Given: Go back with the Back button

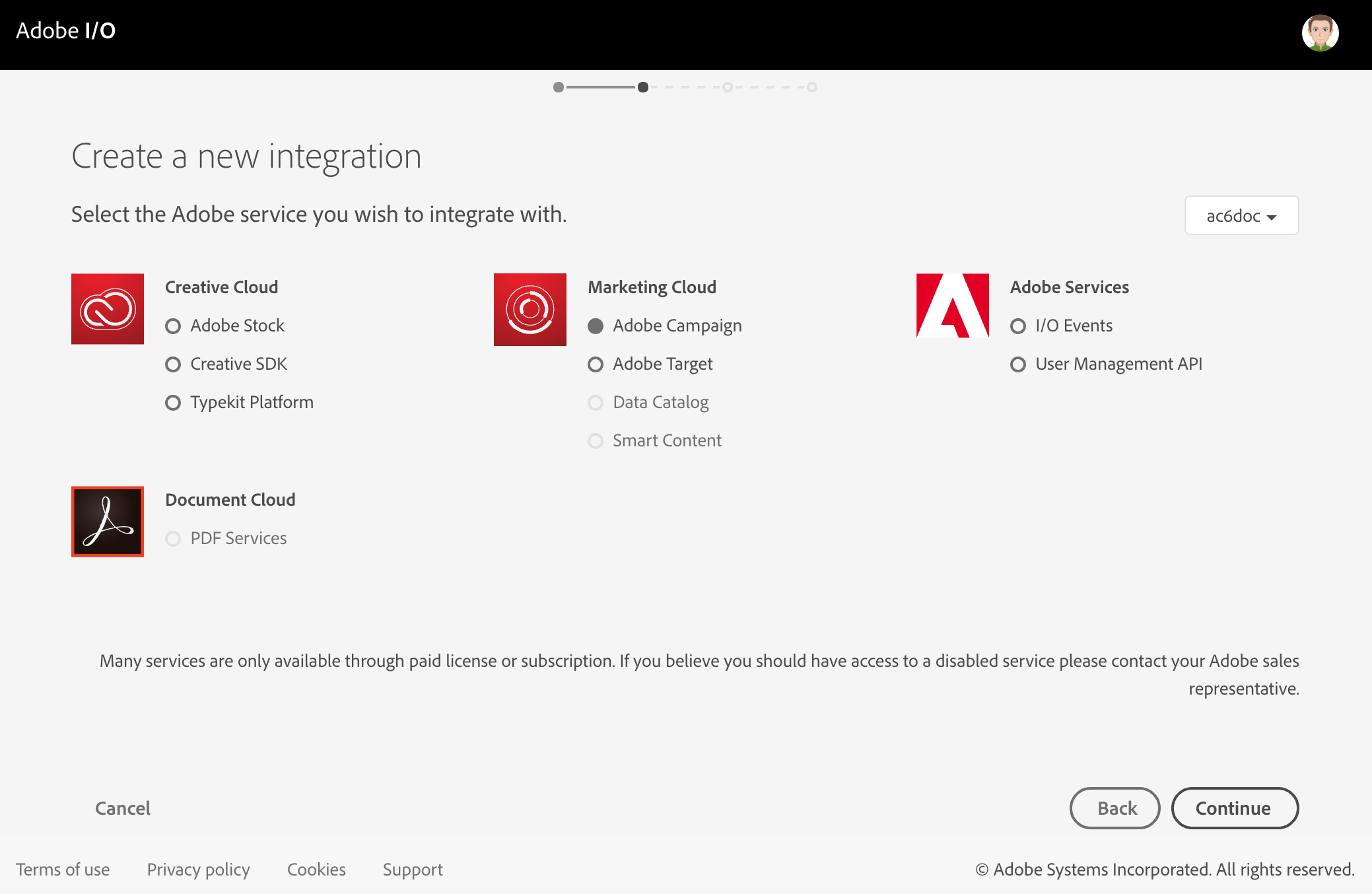Looking at the screenshot, I should [x=1115, y=808].
